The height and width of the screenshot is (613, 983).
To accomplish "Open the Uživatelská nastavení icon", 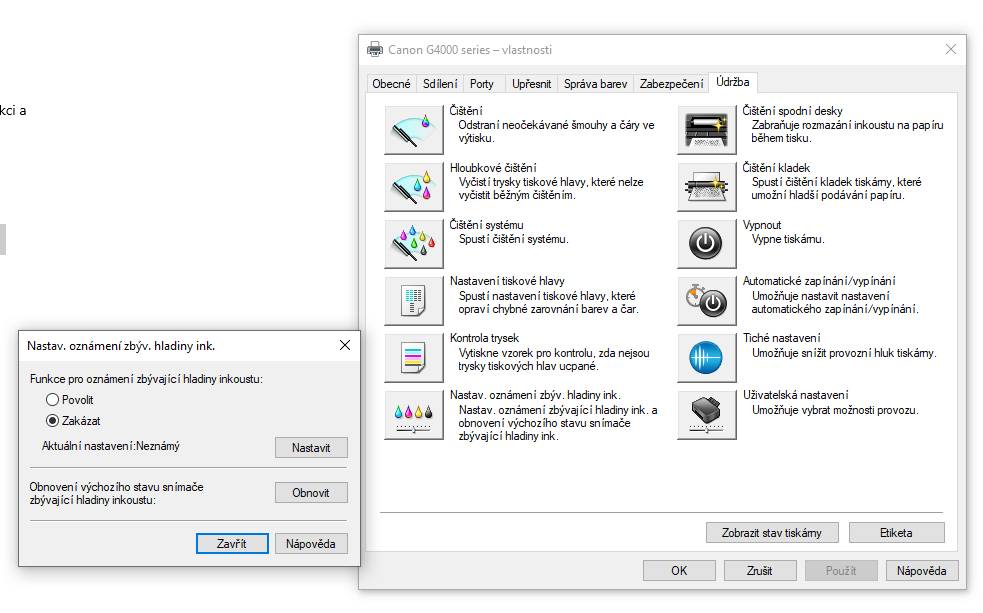I will pyautogui.click(x=707, y=415).
